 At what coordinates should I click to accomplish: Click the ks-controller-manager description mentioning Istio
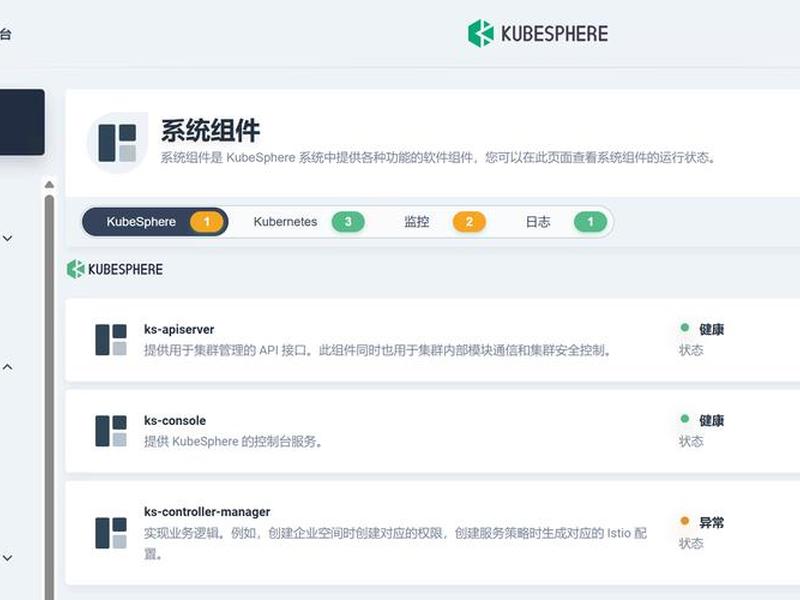click(395, 543)
